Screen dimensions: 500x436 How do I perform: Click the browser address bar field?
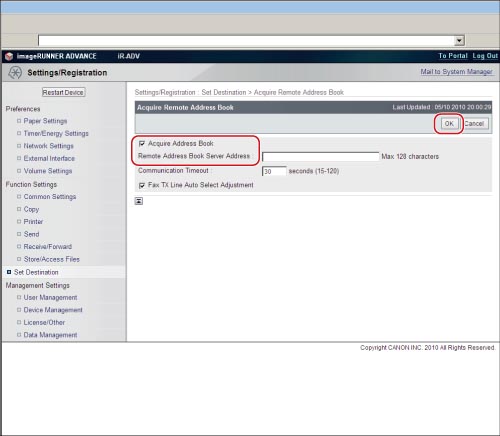[x=247, y=41]
